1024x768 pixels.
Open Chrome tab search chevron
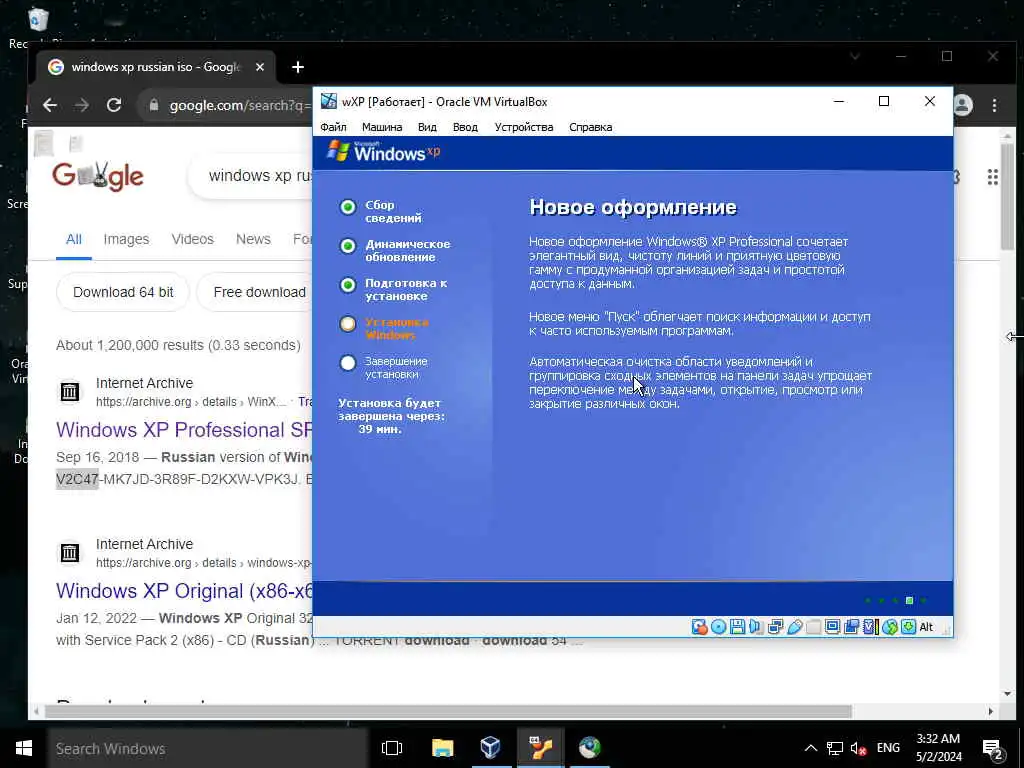tap(854, 57)
